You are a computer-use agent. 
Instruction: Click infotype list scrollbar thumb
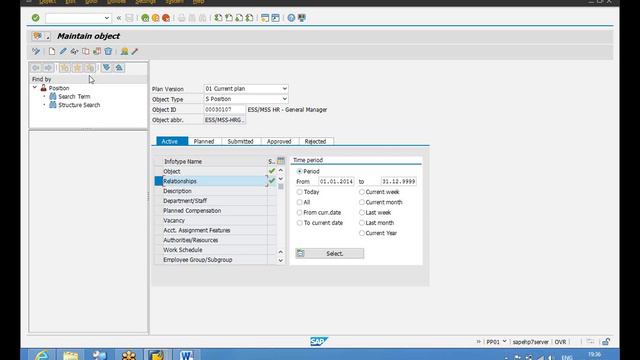click(x=281, y=187)
